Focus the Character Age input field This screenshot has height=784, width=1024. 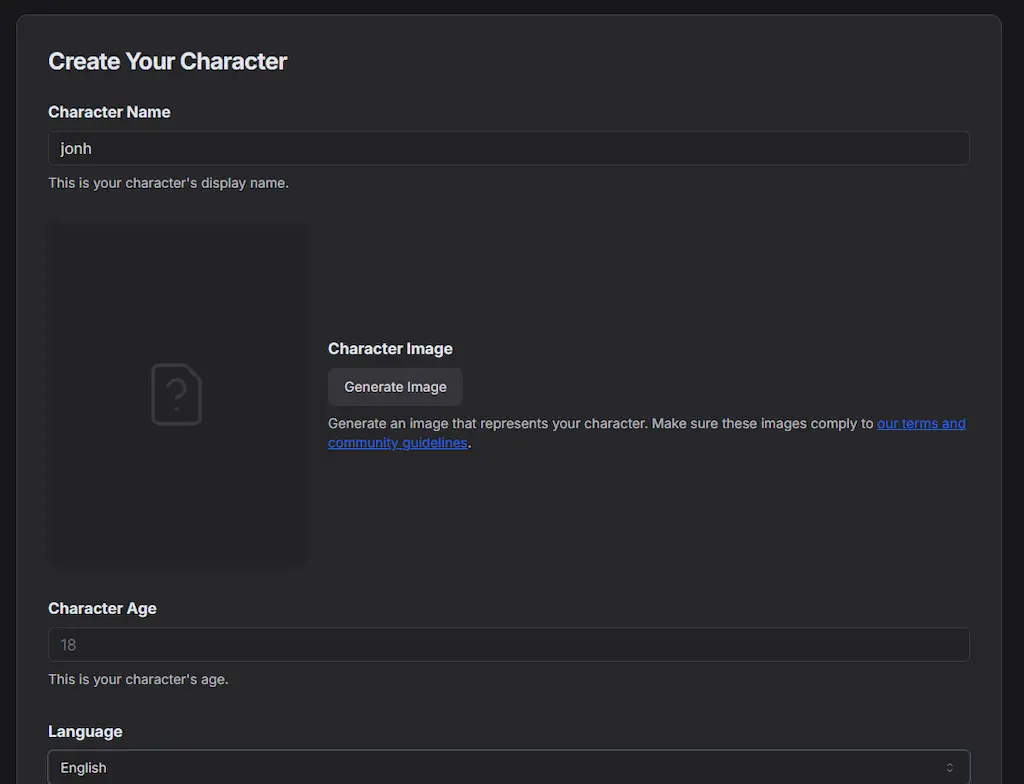508,644
